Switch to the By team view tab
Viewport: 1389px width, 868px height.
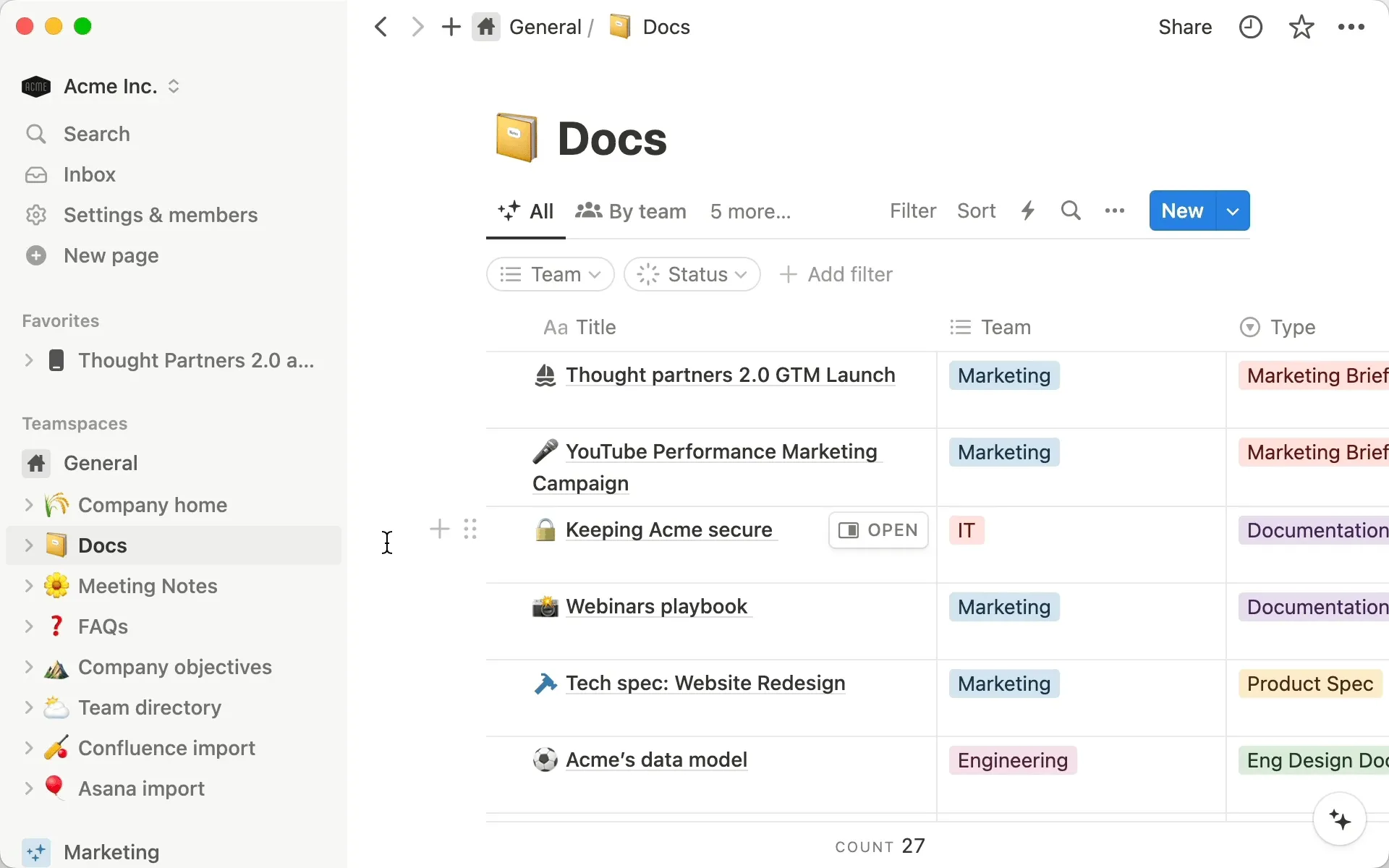pyautogui.click(x=631, y=211)
